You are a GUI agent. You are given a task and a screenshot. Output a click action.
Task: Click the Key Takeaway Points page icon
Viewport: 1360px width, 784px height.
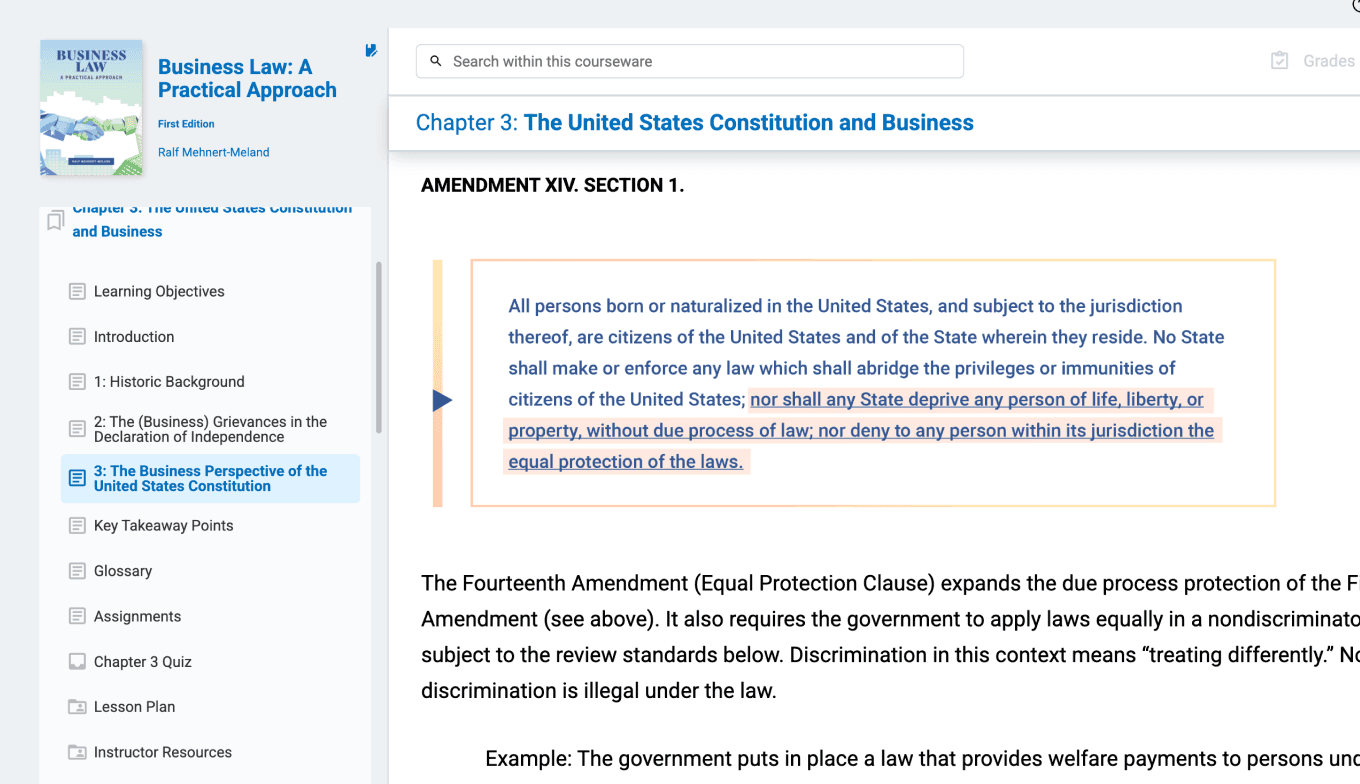[77, 525]
